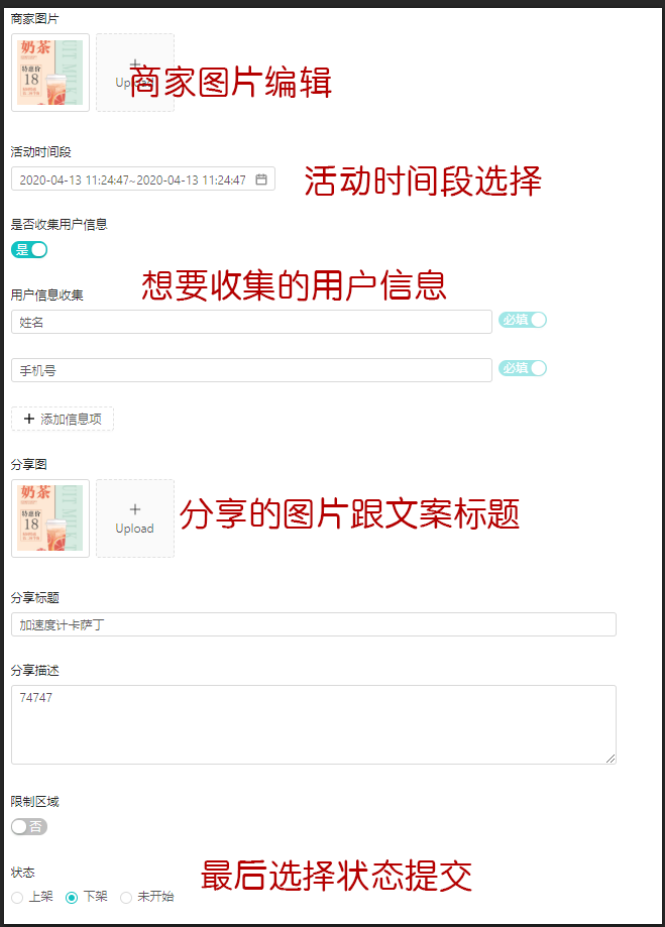Focus the 分享标题 input field
Viewport: 665px width, 927px height.
pos(313,625)
